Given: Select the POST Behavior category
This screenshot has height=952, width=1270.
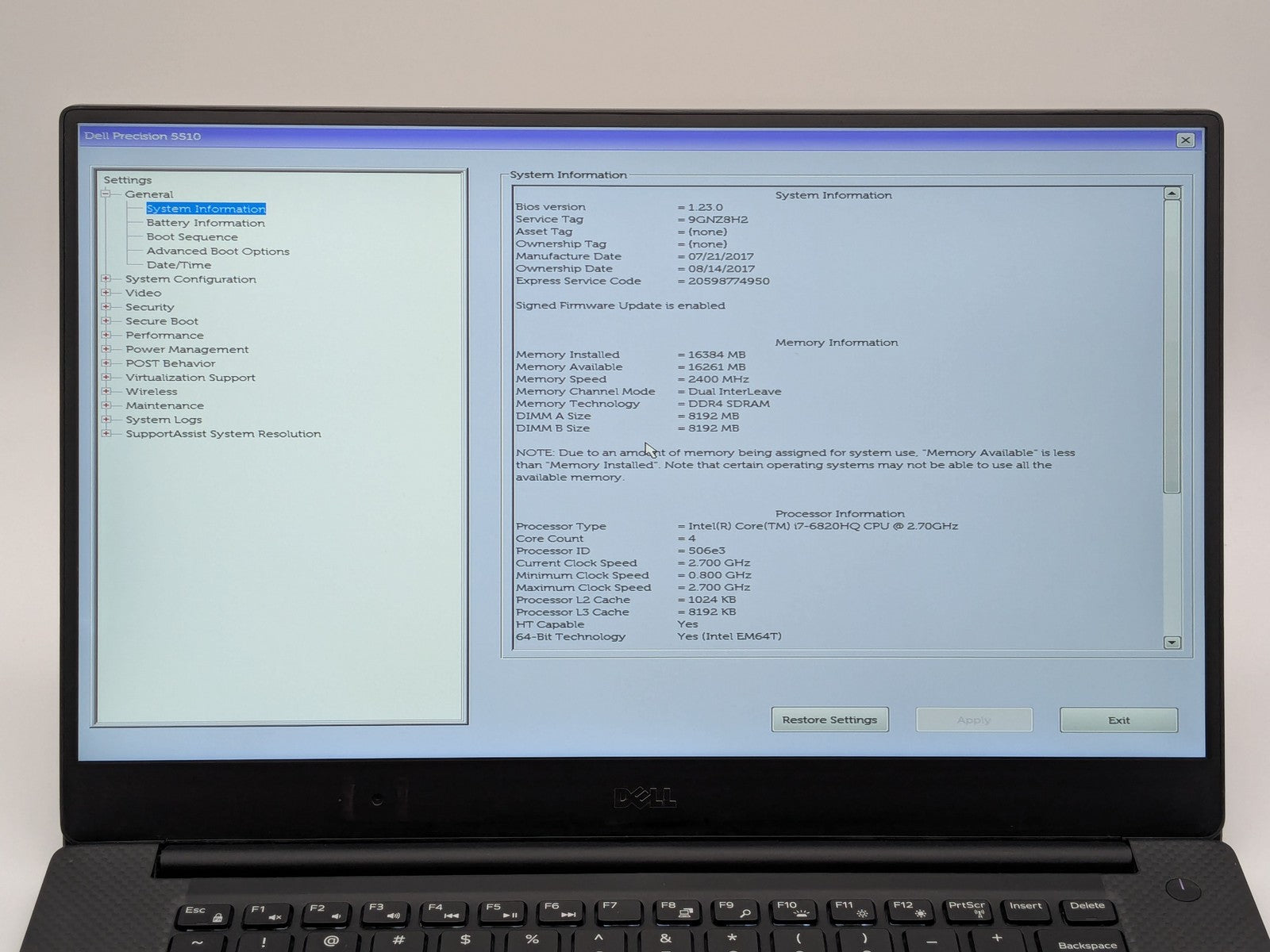Looking at the screenshot, I should [x=171, y=363].
